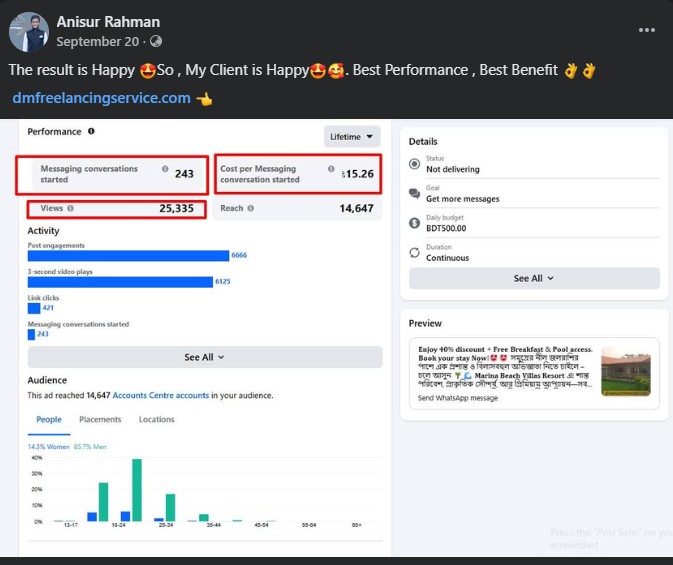Open the Anisur Rahman profile name link

coord(108,22)
